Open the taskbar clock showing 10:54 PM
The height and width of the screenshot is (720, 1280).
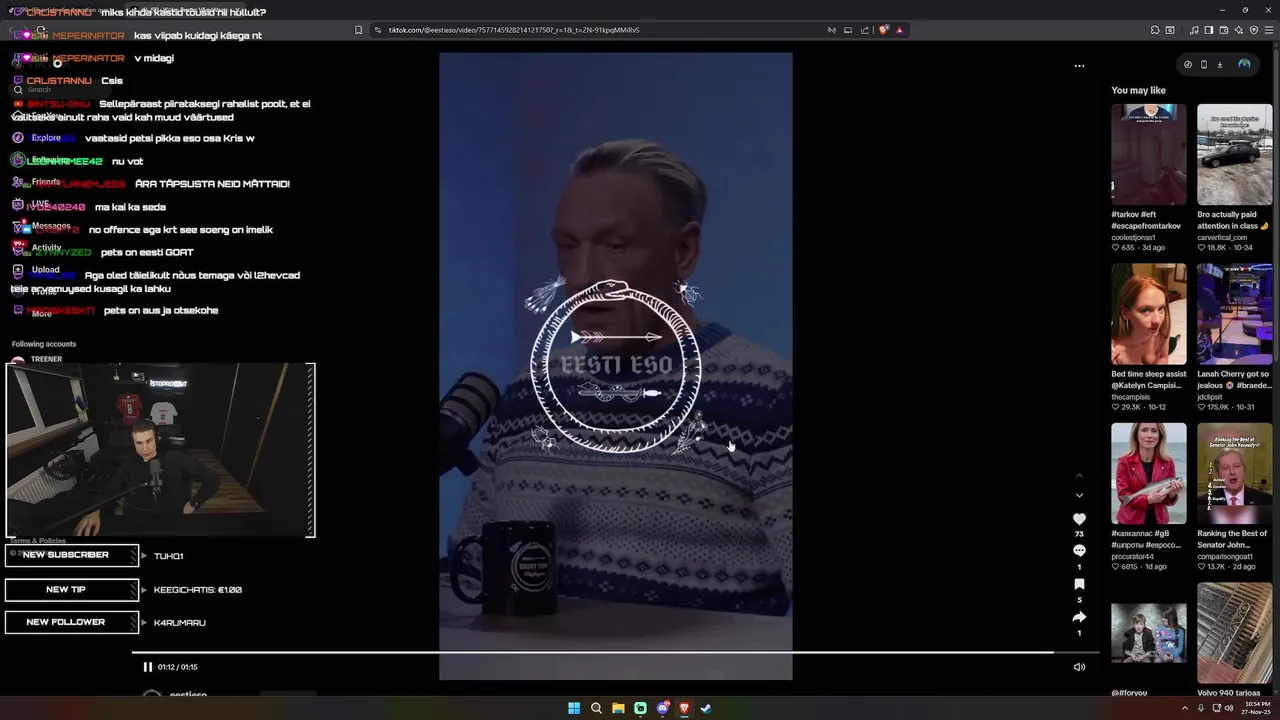(1256, 708)
